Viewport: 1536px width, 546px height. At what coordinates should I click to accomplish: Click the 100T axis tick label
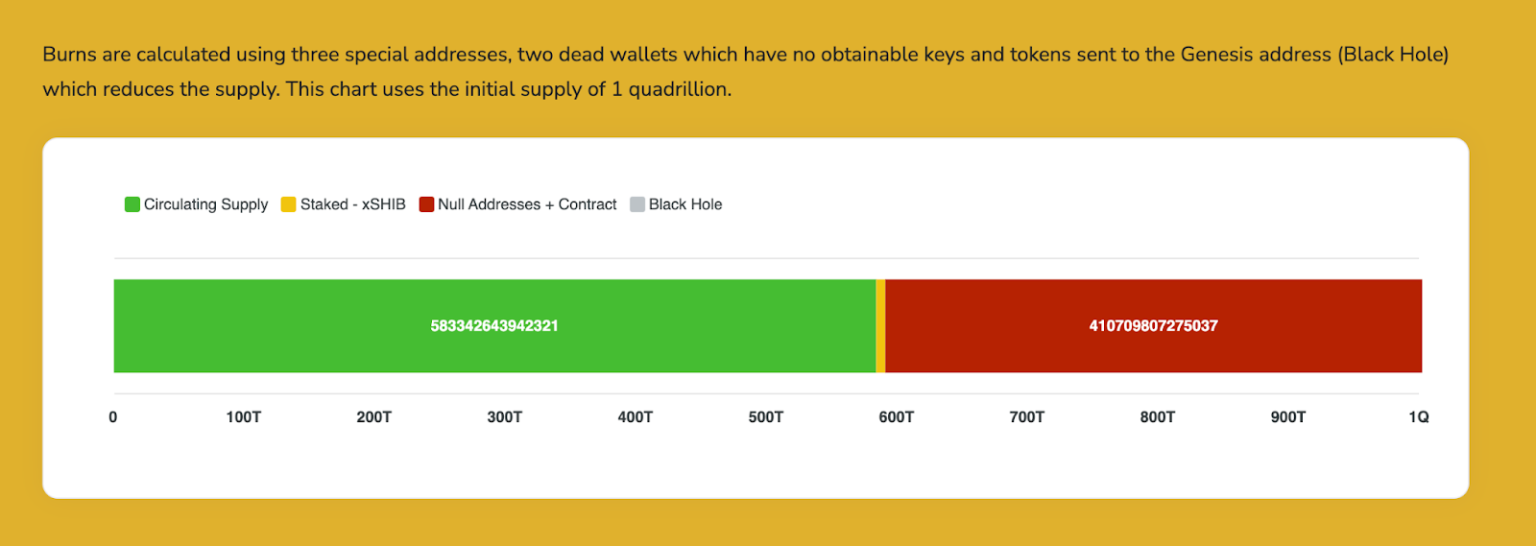click(243, 417)
